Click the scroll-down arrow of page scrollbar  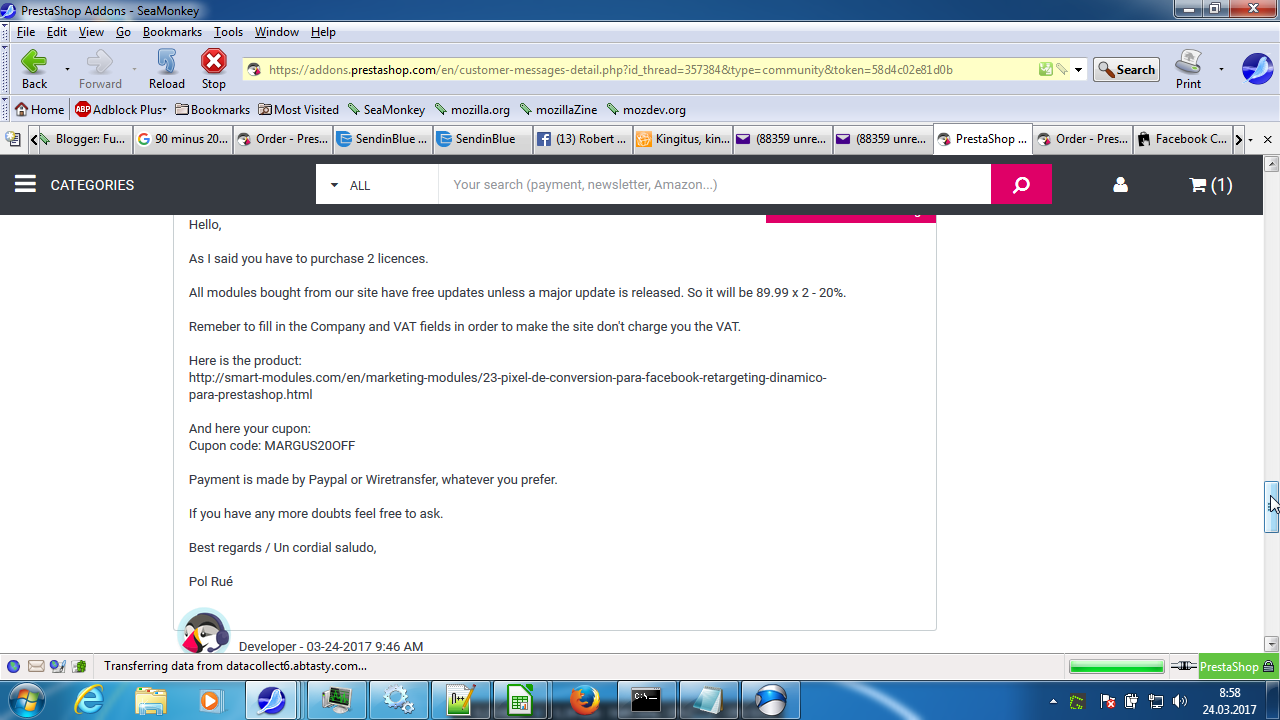(1272, 645)
